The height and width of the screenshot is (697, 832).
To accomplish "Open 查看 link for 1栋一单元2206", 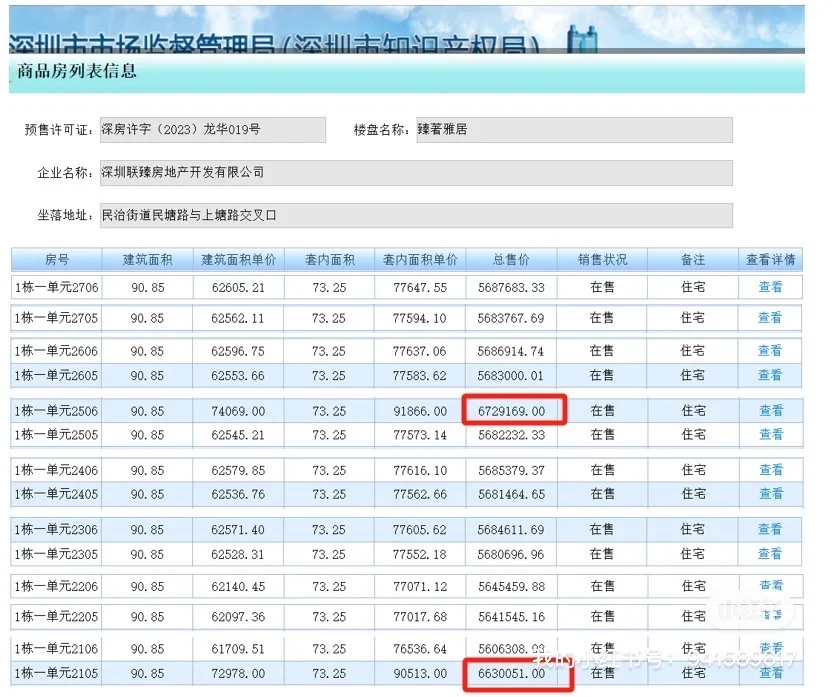I will pyautogui.click(x=771, y=586).
